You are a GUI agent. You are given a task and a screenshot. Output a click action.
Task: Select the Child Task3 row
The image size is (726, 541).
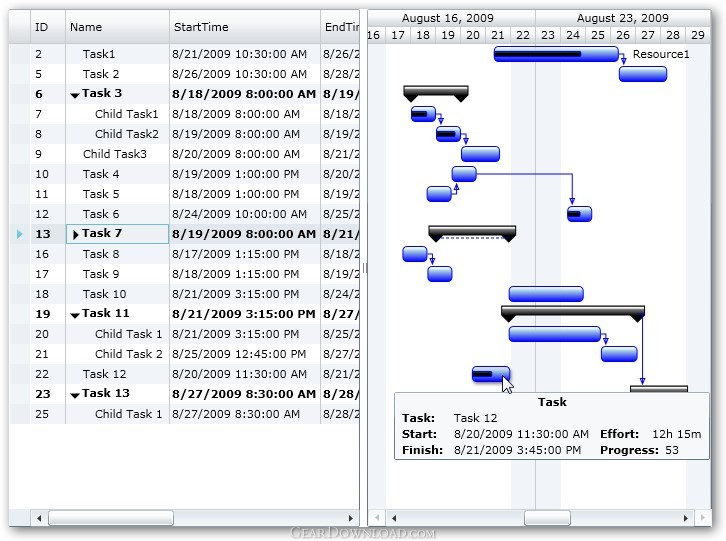click(114, 154)
